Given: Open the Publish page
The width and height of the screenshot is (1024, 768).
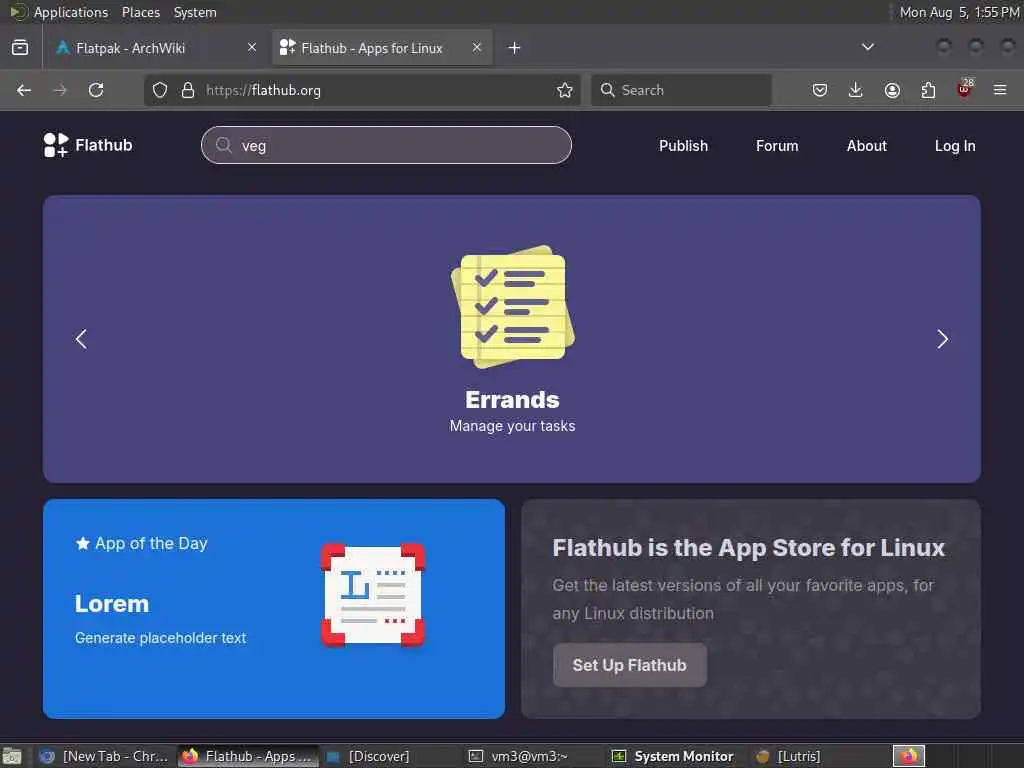Looking at the screenshot, I should [x=683, y=146].
